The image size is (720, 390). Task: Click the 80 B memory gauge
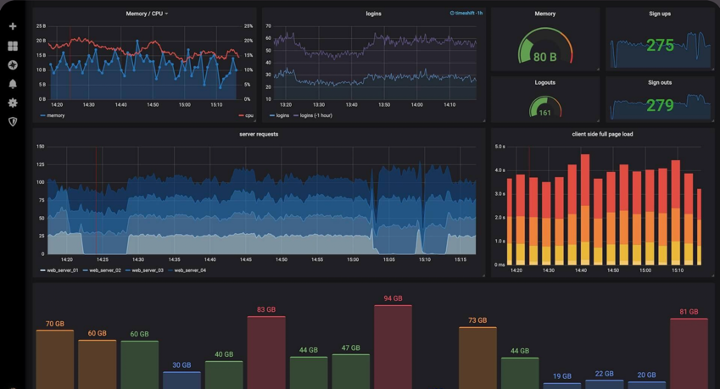coord(545,46)
